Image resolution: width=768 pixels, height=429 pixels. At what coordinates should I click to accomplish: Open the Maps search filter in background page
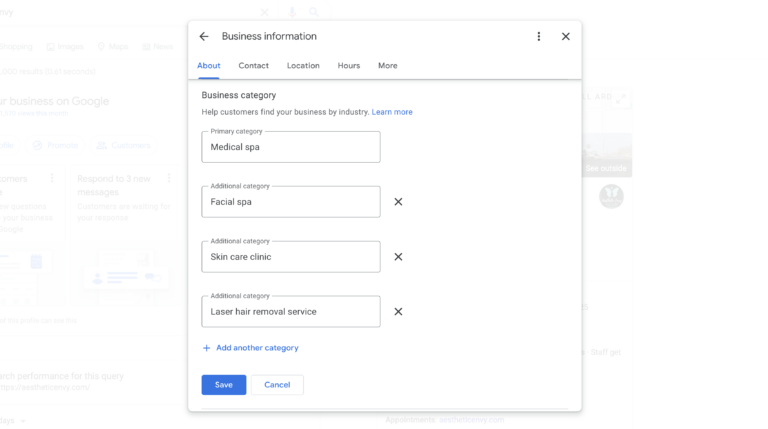pos(113,47)
